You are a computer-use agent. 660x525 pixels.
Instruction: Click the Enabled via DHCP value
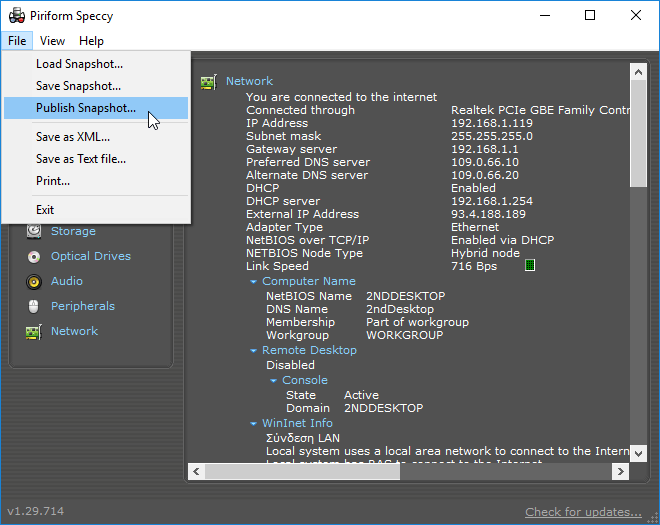point(503,240)
